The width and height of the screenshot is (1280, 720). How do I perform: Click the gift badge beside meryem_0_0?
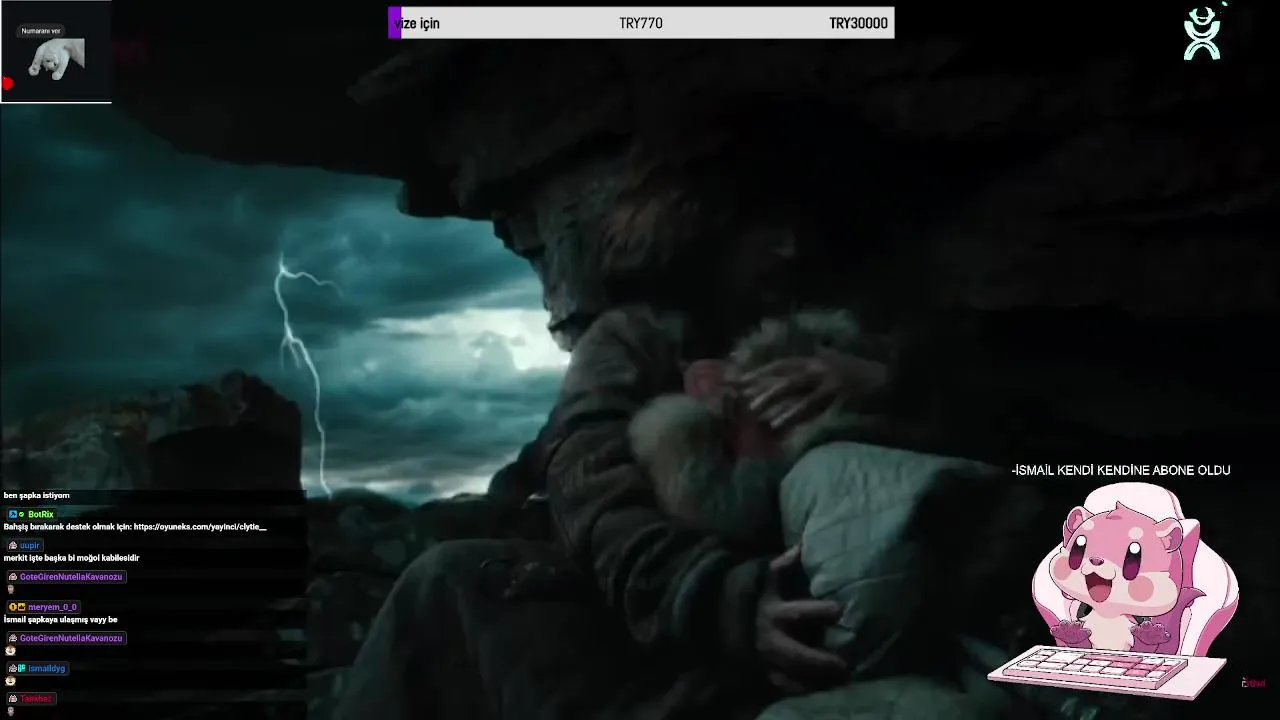pyautogui.click(x=21, y=607)
